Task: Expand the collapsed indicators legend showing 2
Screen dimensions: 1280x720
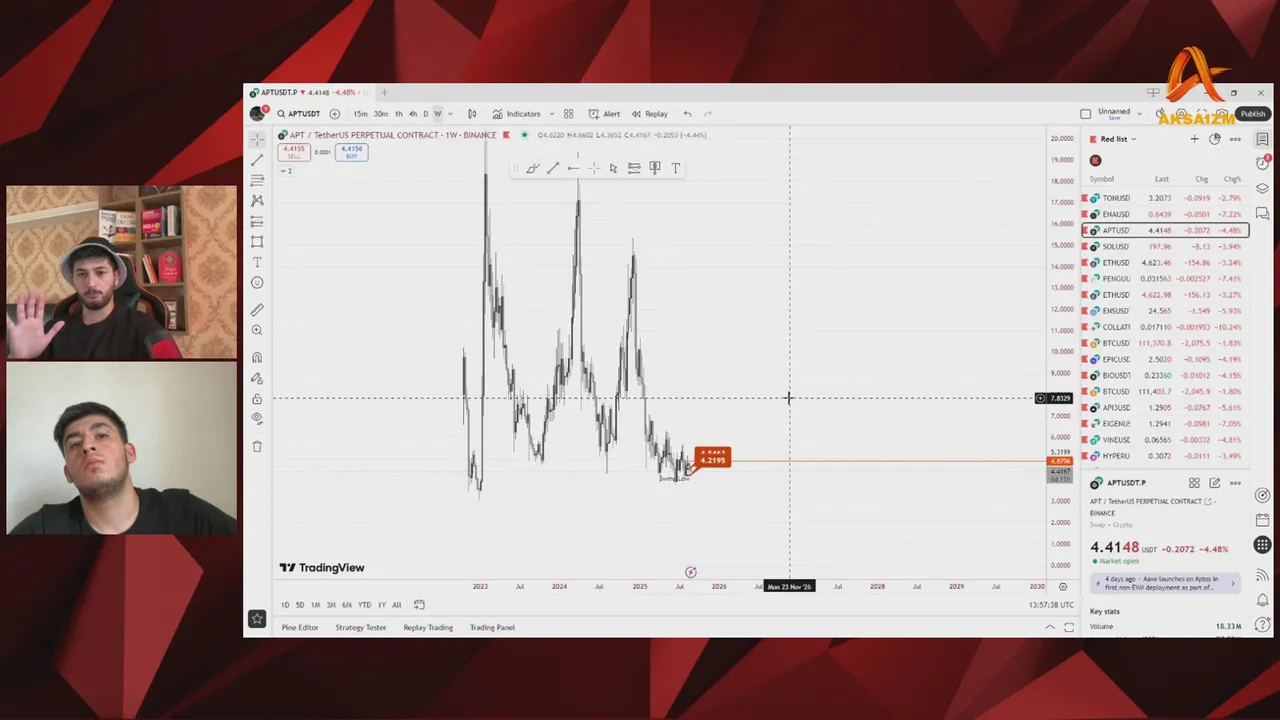Action: pyautogui.click(x=285, y=171)
